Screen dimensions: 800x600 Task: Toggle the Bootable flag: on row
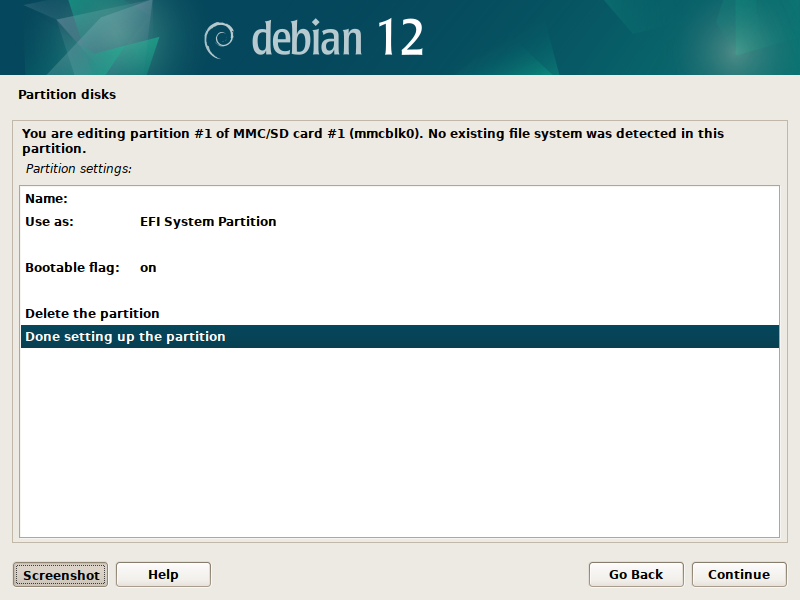pos(400,267)
